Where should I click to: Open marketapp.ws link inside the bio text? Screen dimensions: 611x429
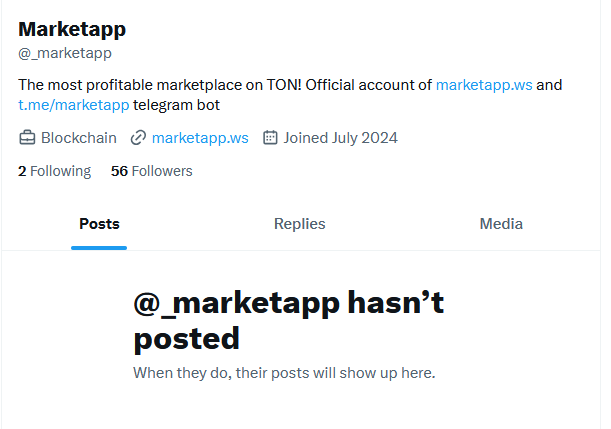(484, 85)
